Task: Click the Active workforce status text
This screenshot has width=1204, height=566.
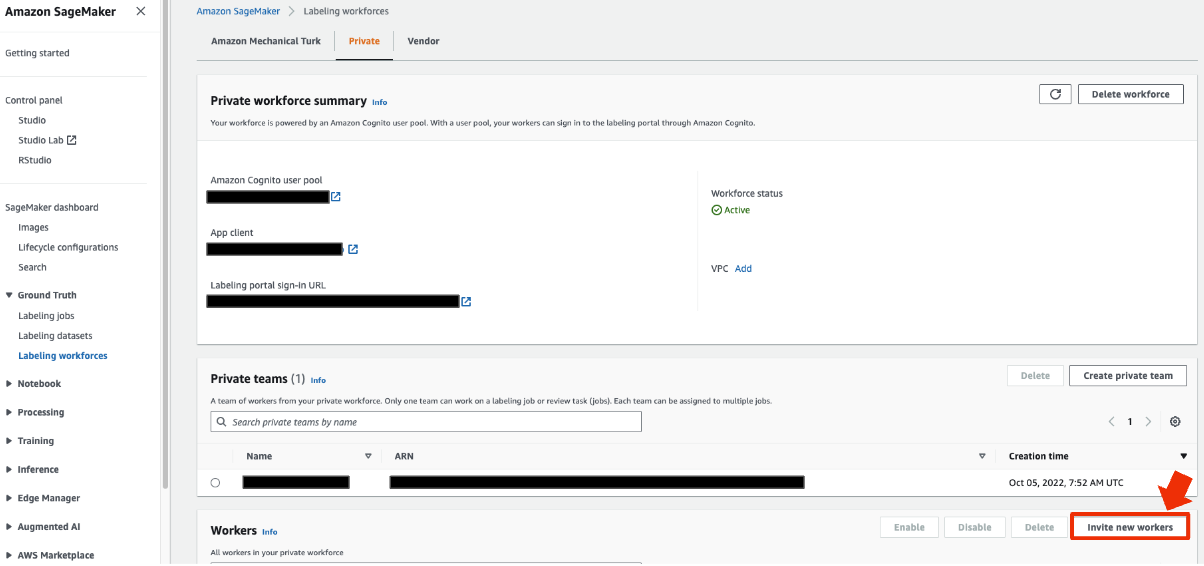Action: tap(737, 210)
